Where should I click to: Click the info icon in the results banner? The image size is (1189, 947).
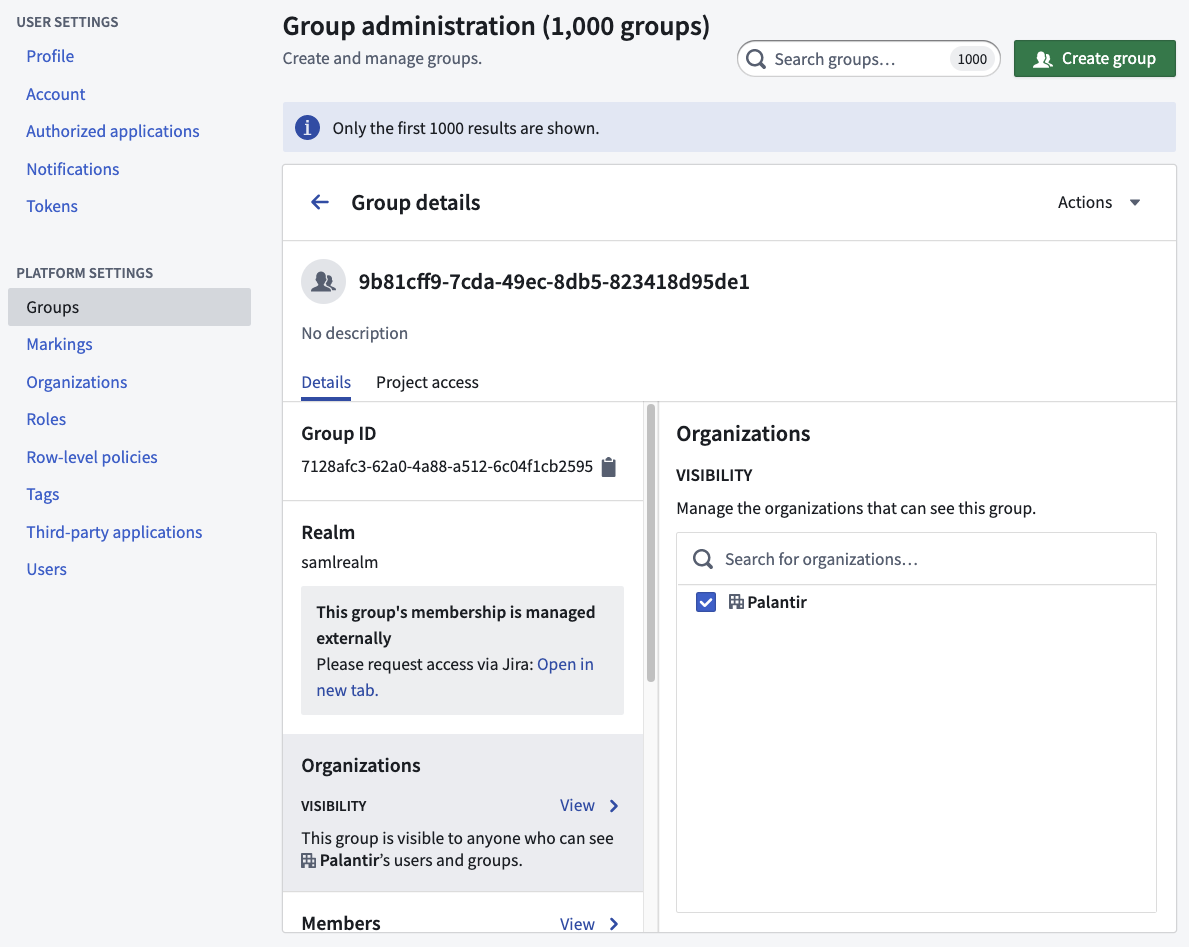tap(307, 127)
